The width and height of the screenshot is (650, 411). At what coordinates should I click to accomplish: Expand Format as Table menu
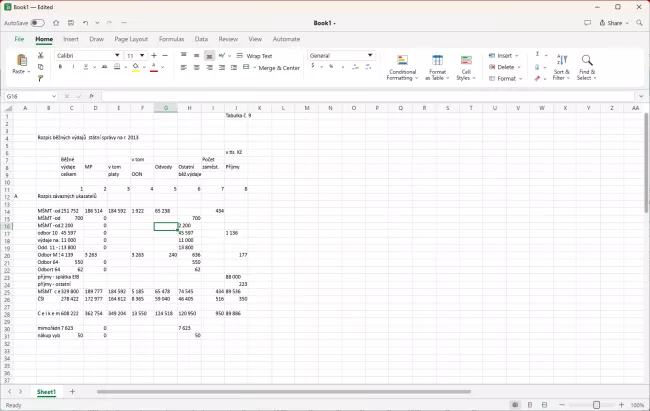pyautogui.click(x=437, y=68)
